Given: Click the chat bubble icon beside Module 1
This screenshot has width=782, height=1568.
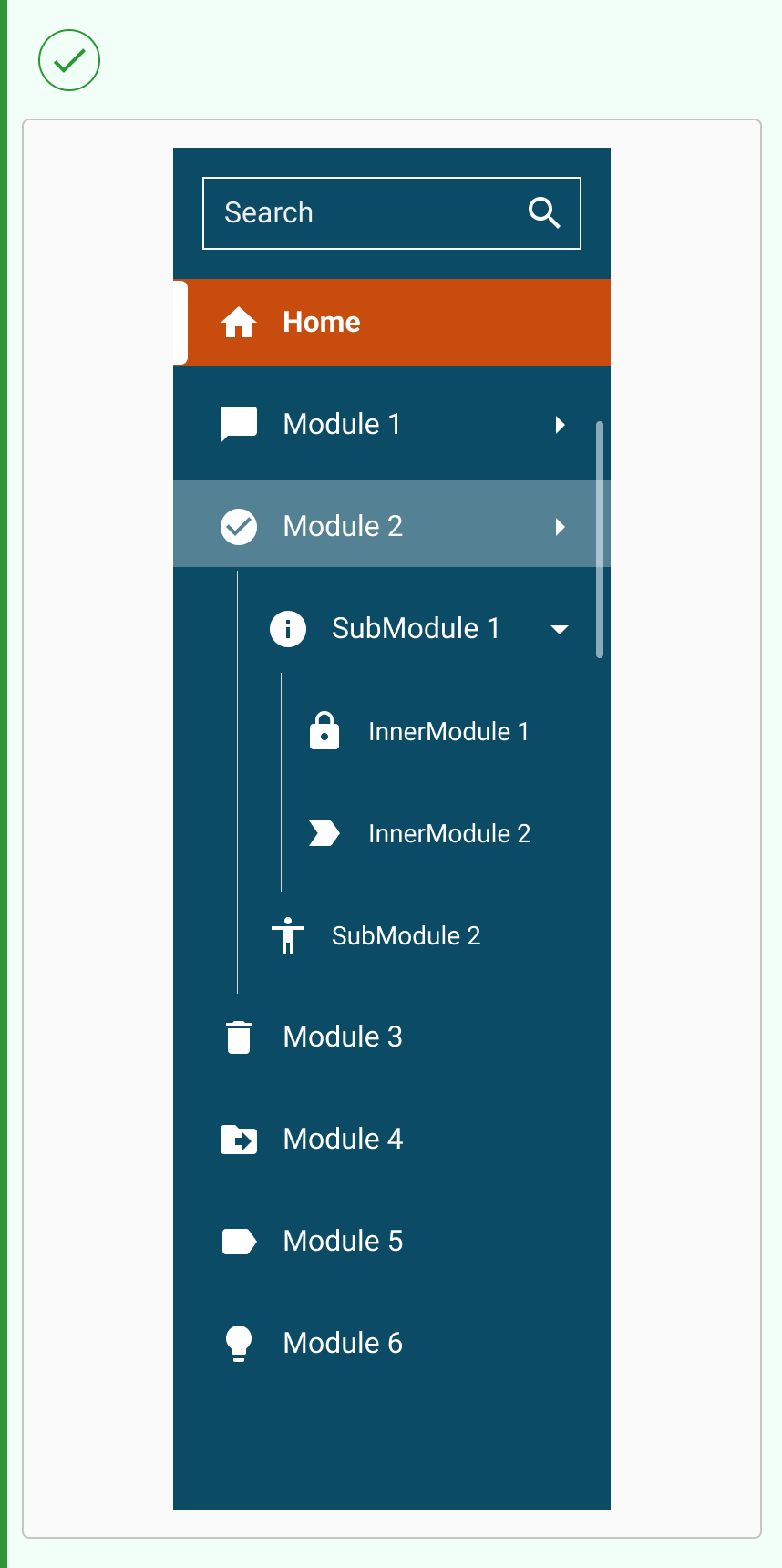Looking at the screenshot, I should pos(239,425).
